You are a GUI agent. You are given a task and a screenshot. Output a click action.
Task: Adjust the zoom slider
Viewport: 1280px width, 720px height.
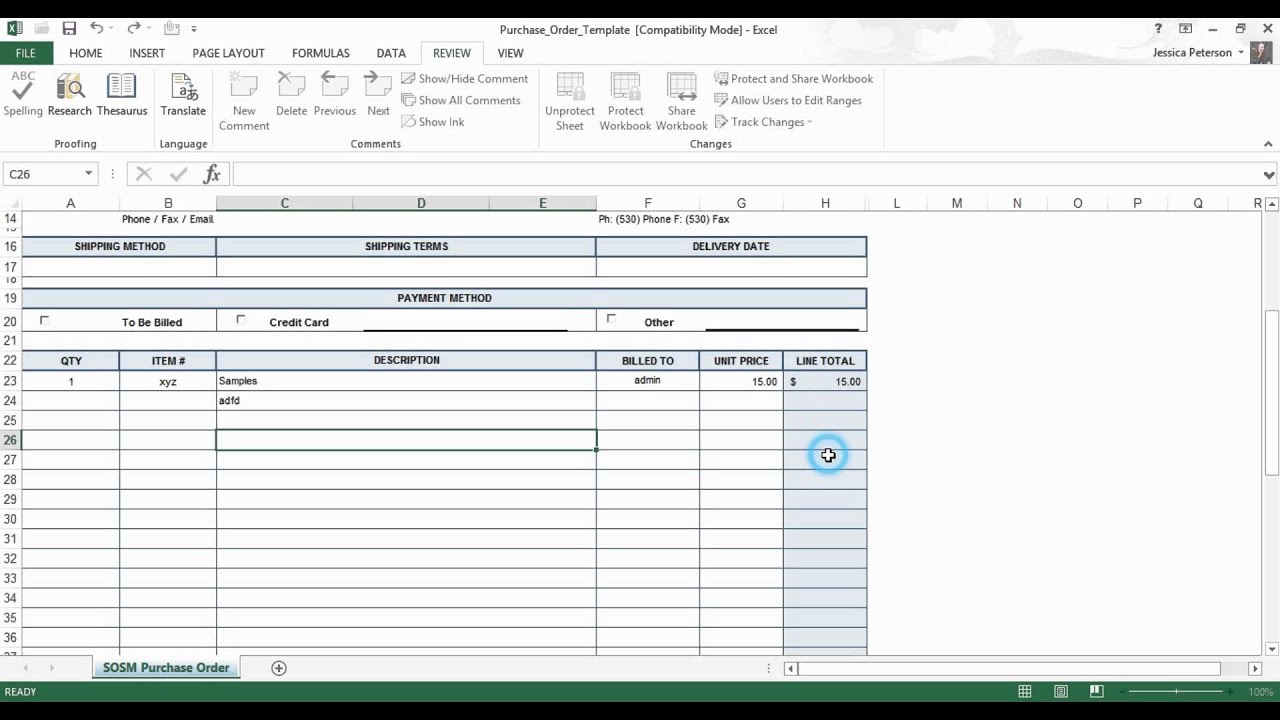click(x=1177, y=692)
